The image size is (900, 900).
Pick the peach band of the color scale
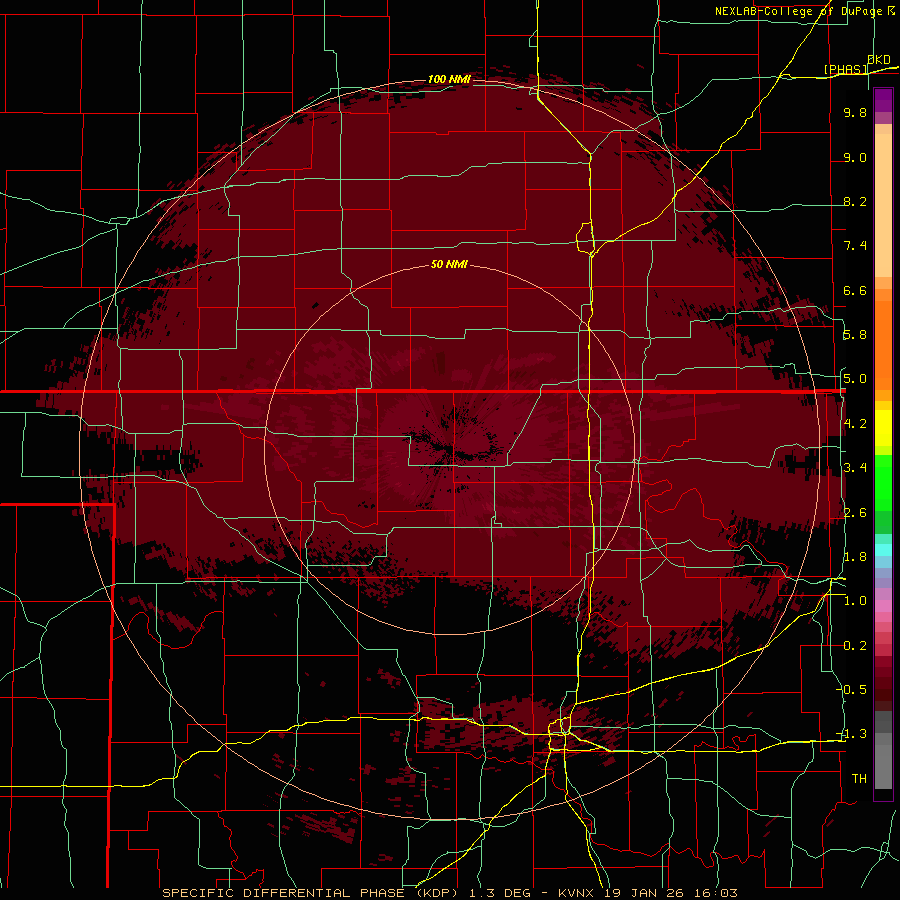(883, 205)
